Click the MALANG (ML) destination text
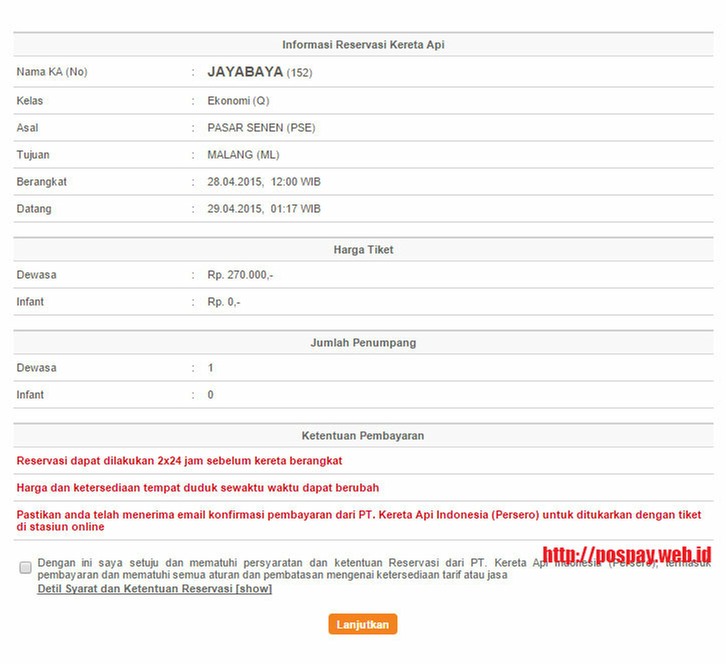This screenshot has width=726, height=664. [x=243, y=155]
